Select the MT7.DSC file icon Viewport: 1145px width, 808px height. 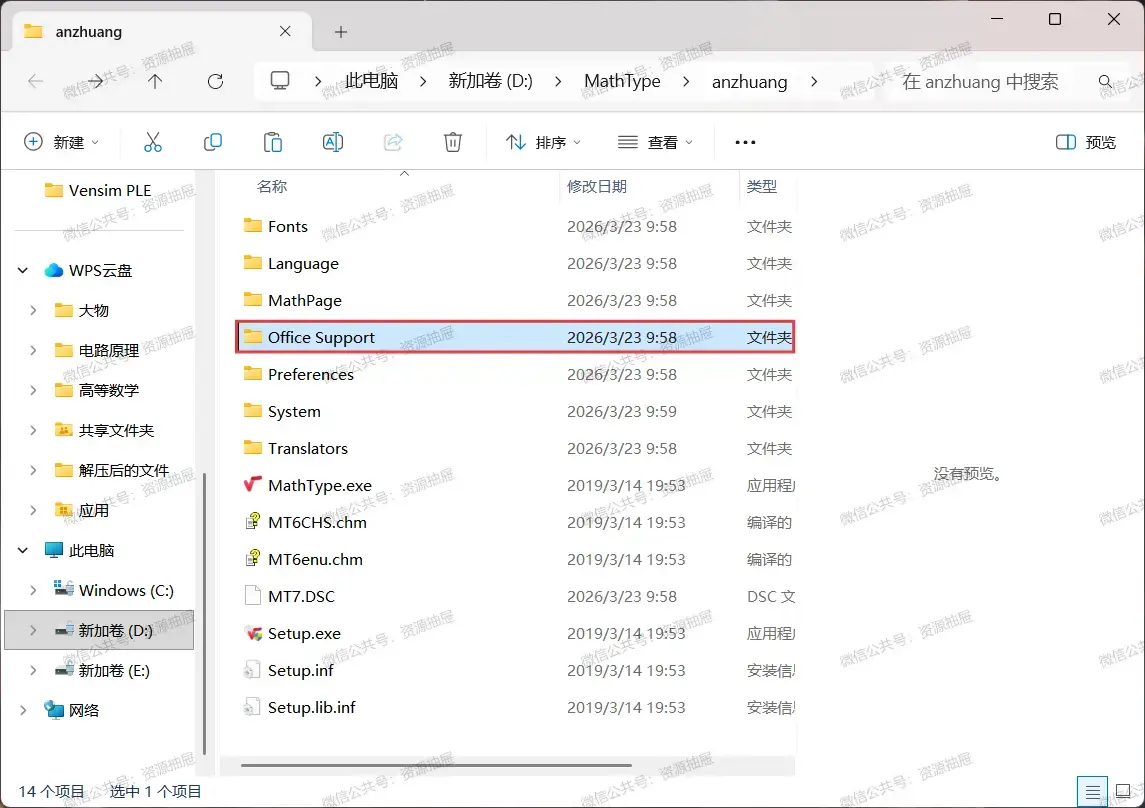click(x=252, y=596)
